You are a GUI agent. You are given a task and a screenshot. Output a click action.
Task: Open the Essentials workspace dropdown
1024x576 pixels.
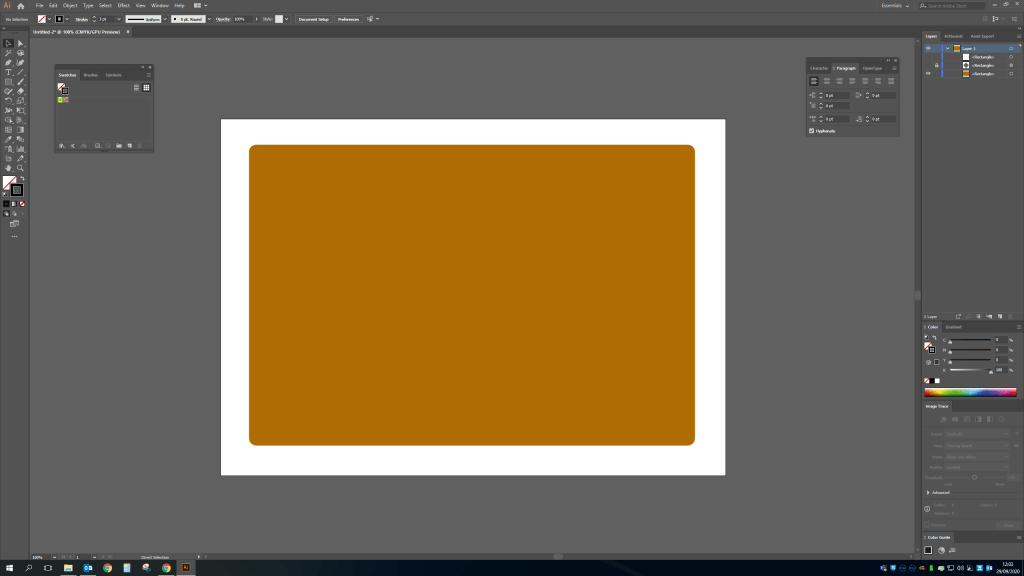pos(894,6)
